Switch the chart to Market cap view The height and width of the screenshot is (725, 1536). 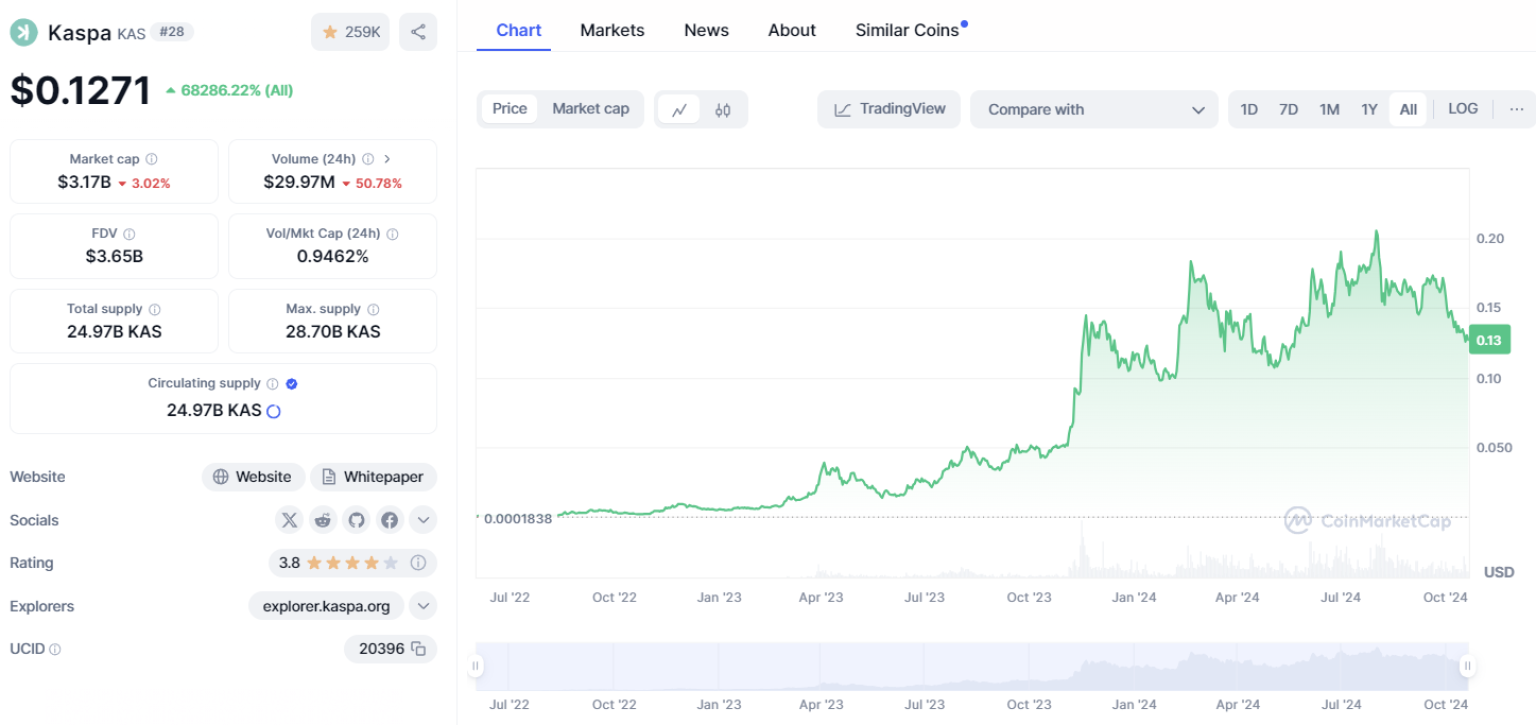(590, 109)
